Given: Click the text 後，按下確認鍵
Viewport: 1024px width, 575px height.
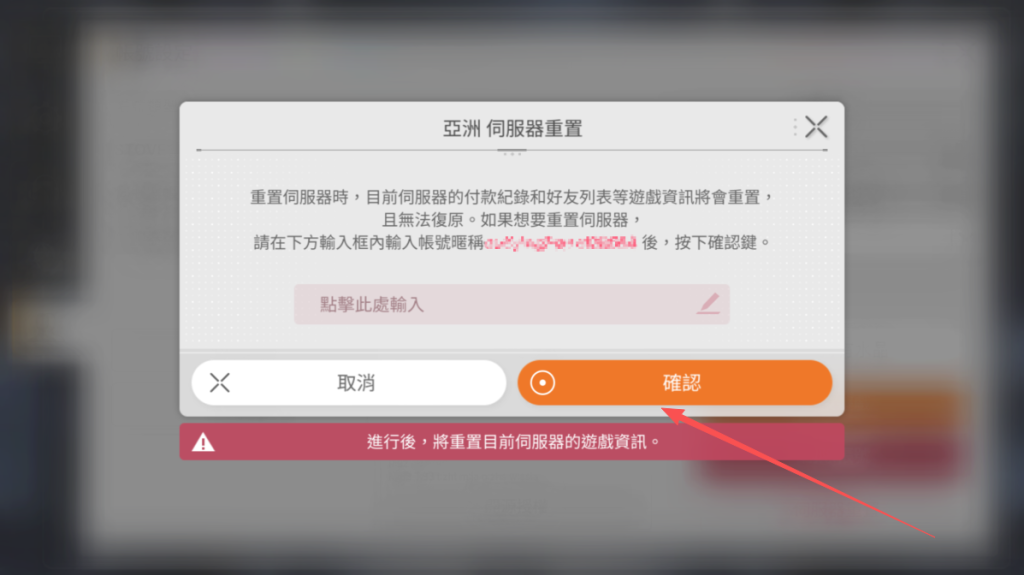Looking at the screenshot, I should 707,243.
